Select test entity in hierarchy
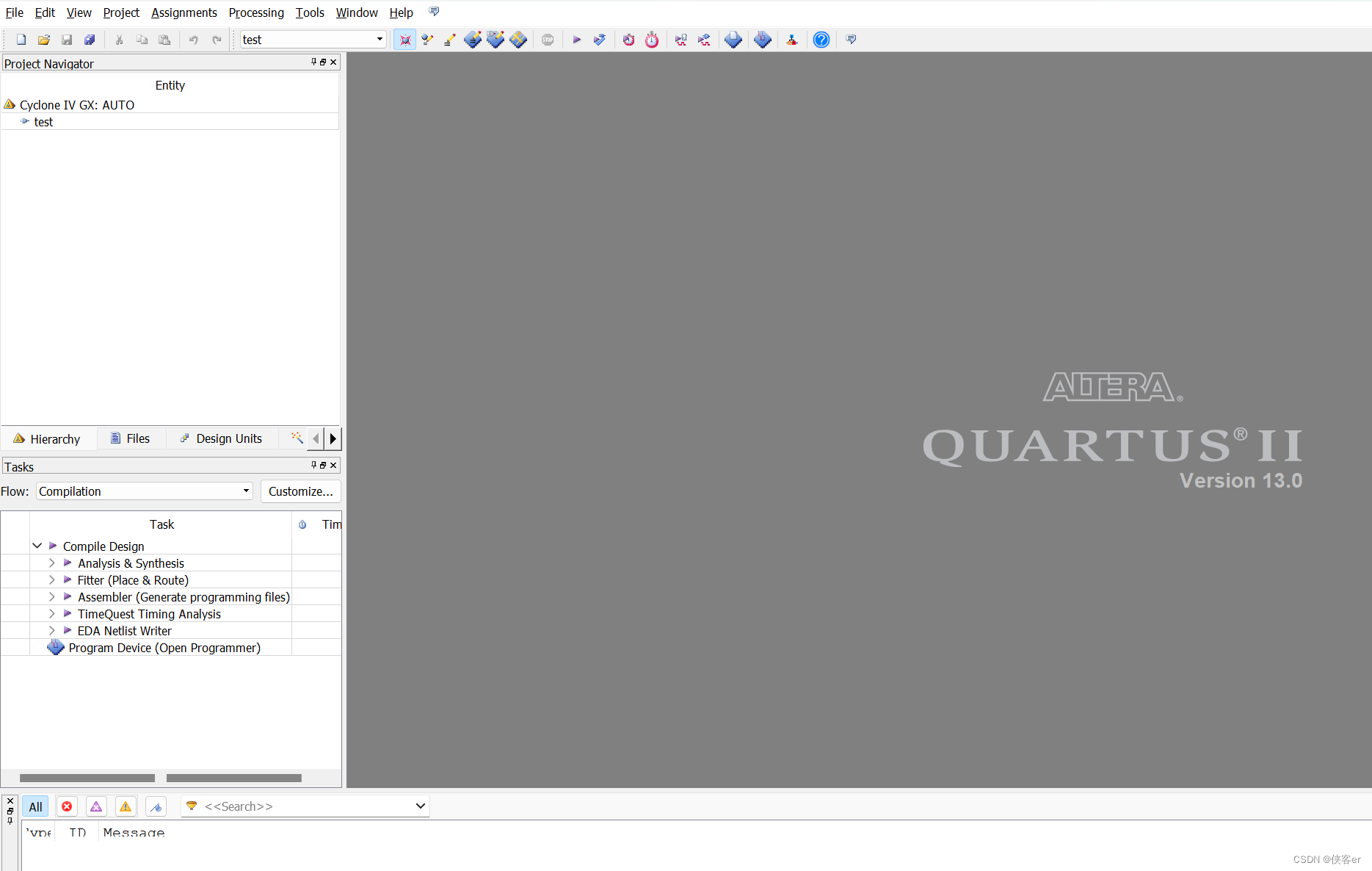1372x871 pixels. [x=170, y=122]
